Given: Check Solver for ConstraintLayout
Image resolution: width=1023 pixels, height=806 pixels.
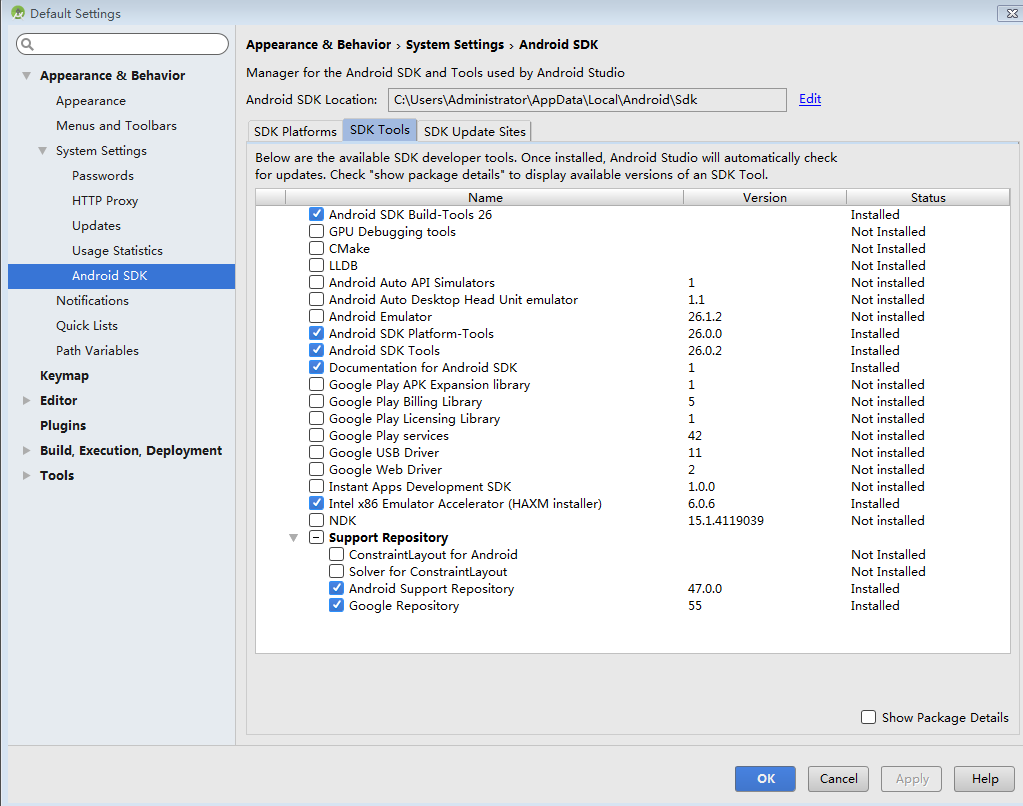Looking at the screenshot, I should pos(337,570).
